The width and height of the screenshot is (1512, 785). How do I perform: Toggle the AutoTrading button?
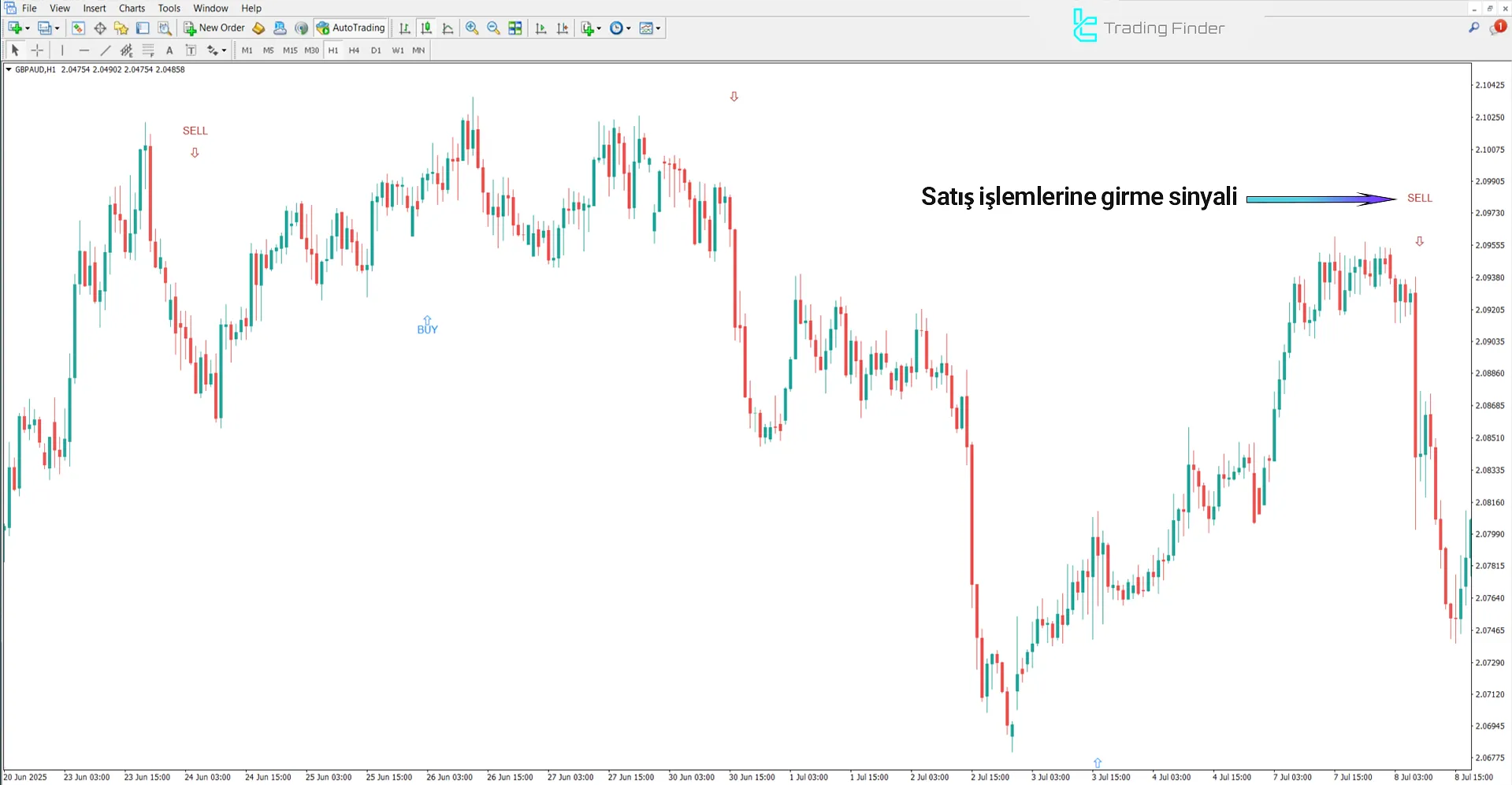click(351, 28)
